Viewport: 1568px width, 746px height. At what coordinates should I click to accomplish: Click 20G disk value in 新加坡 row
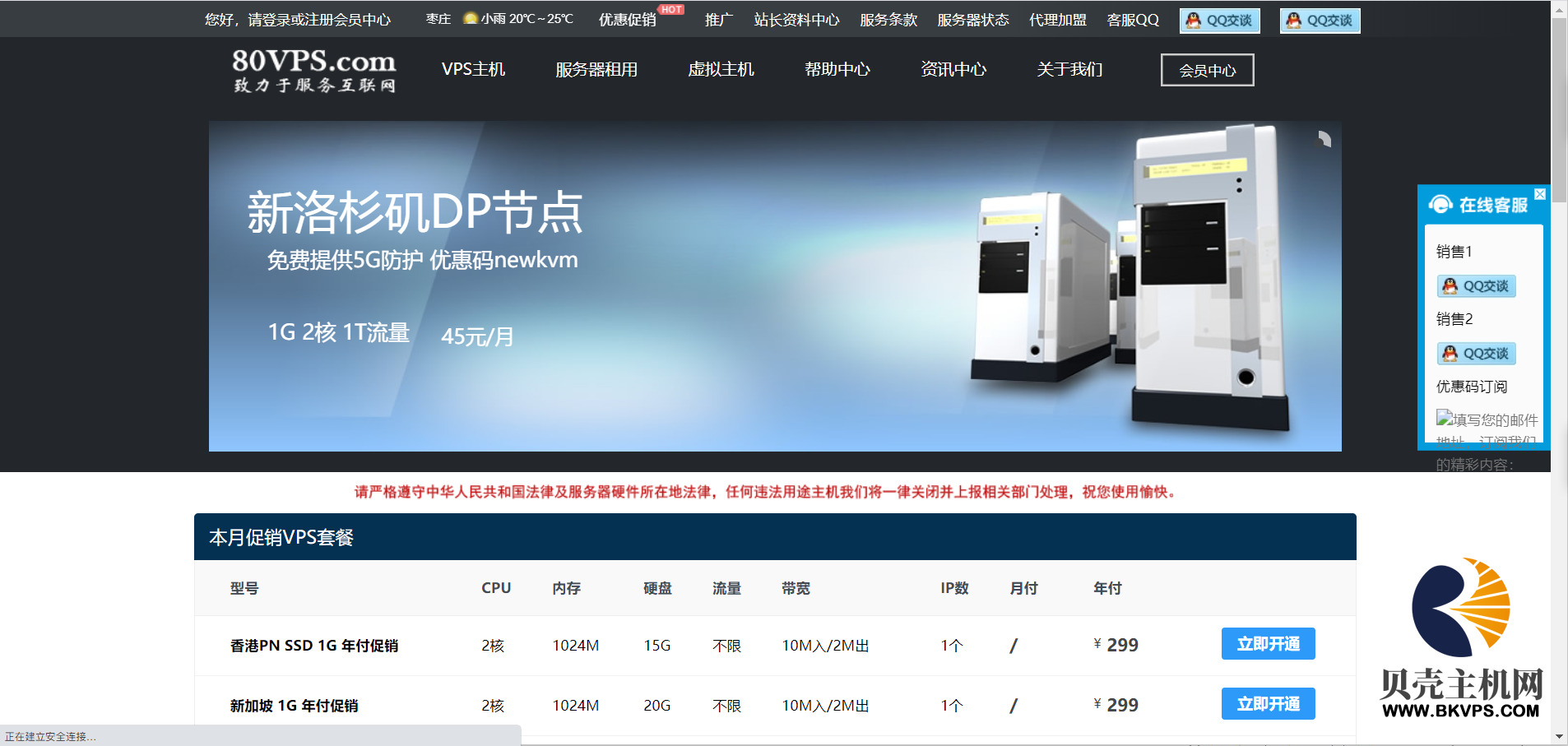coord(656,706)
